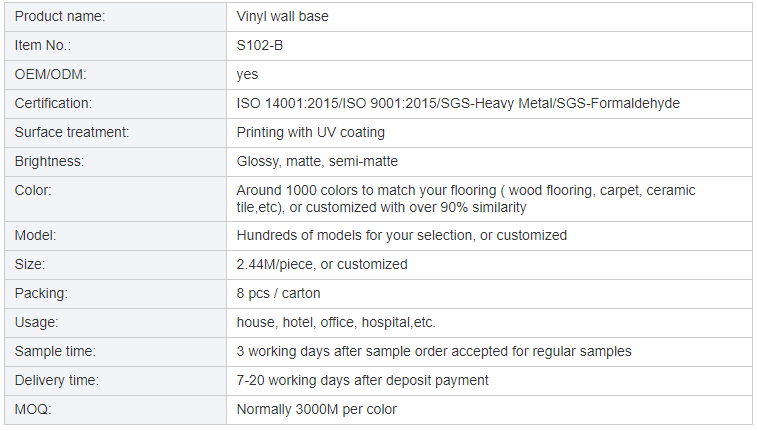Click 'Normally 3000M per color' MOQ value
Viewport: 757px width, 431px height.
click(316, 409)
